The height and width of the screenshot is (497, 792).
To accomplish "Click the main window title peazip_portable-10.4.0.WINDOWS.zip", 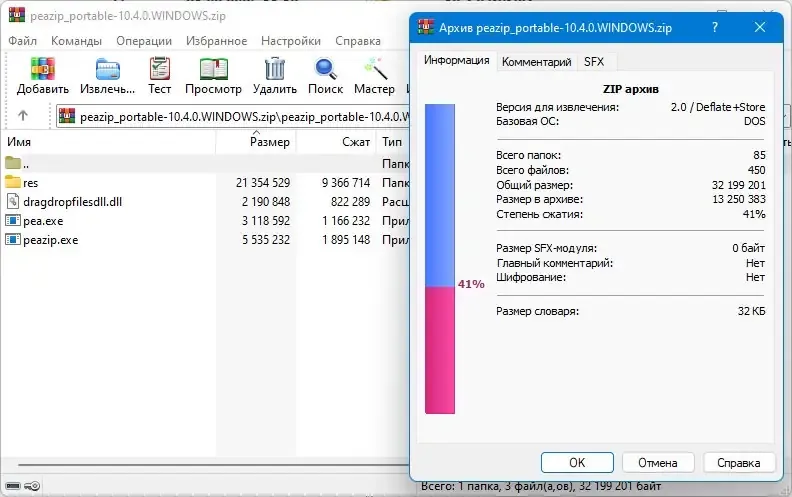I will 128,16.
